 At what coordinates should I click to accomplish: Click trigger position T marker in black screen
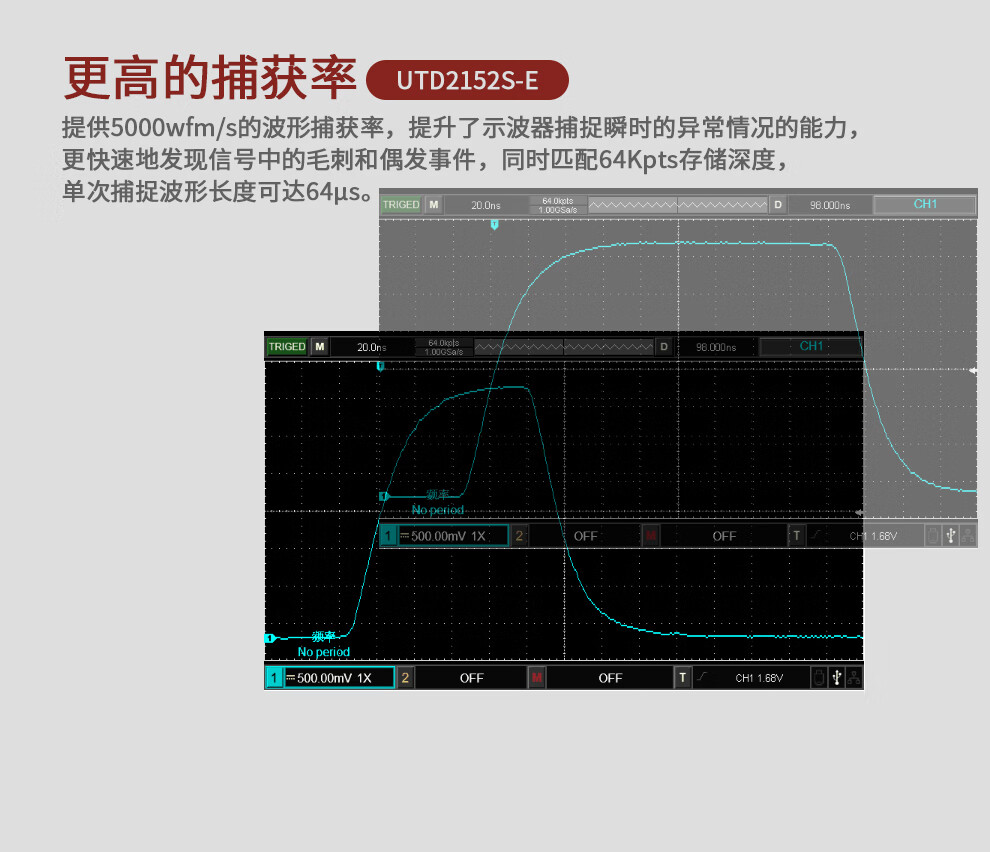pos(380,366)
